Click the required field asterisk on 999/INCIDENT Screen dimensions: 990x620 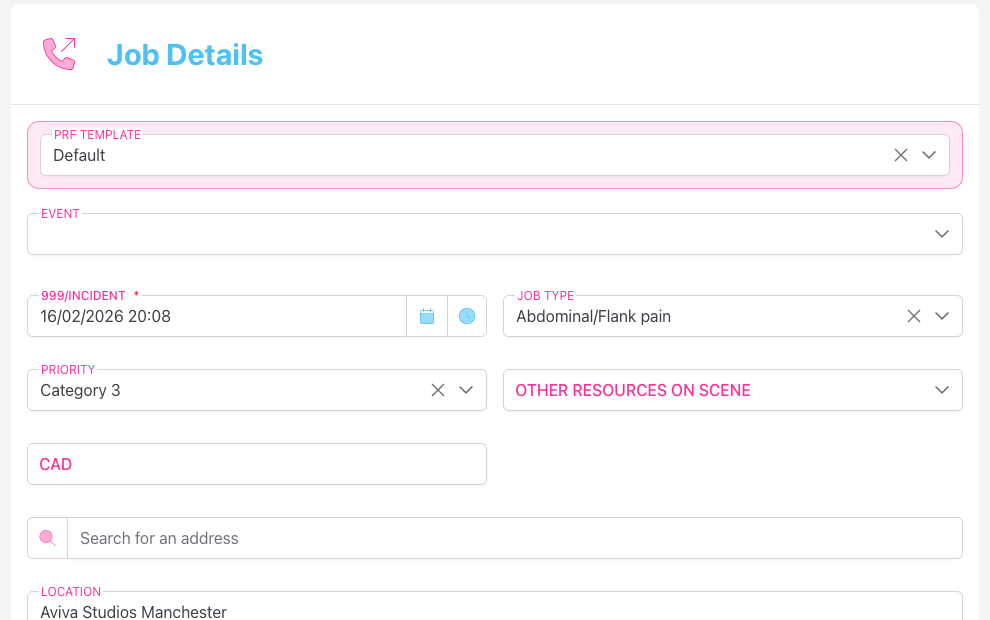137,292
